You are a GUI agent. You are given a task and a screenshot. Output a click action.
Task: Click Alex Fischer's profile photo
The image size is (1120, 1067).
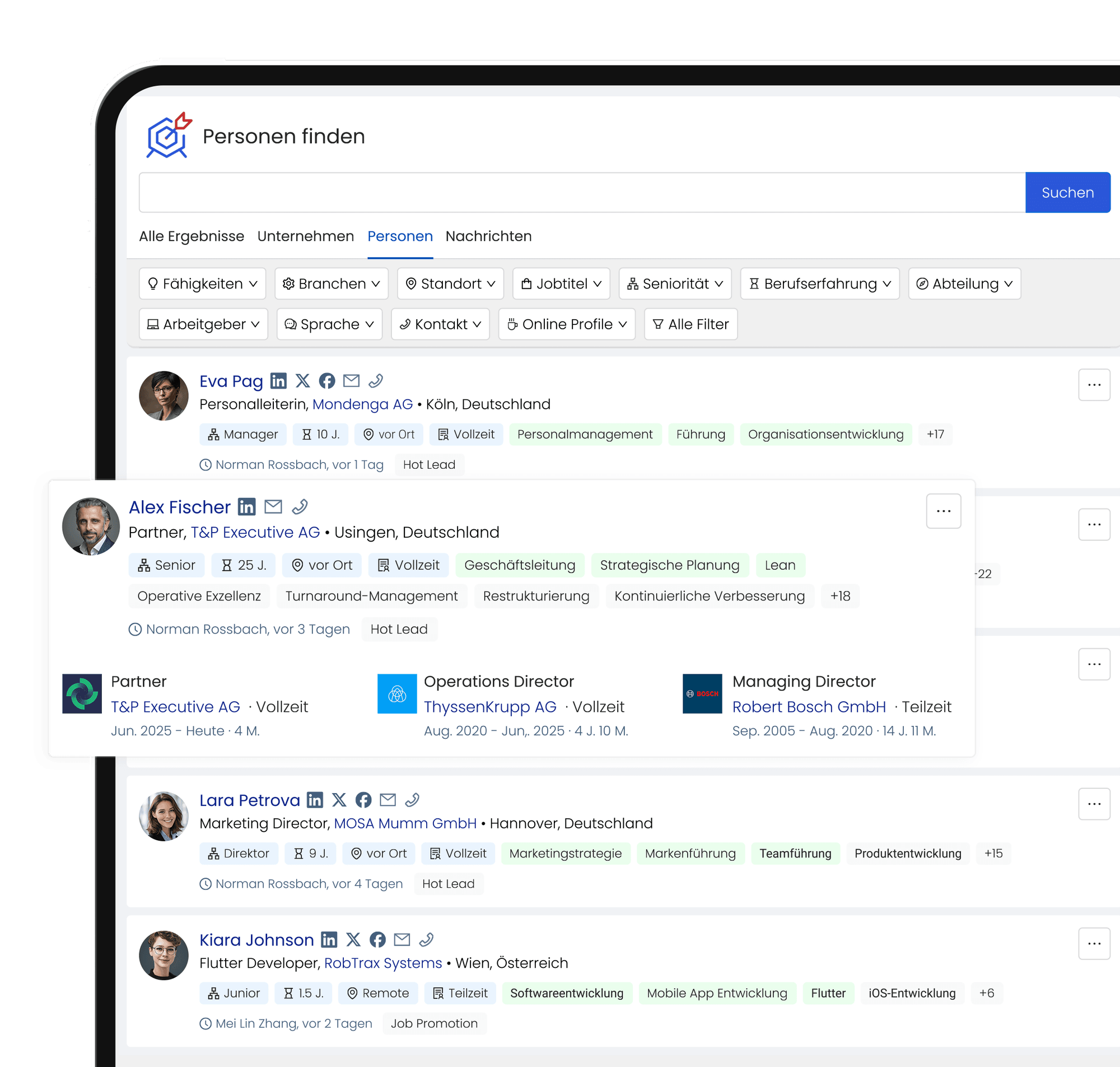[91, 526]
